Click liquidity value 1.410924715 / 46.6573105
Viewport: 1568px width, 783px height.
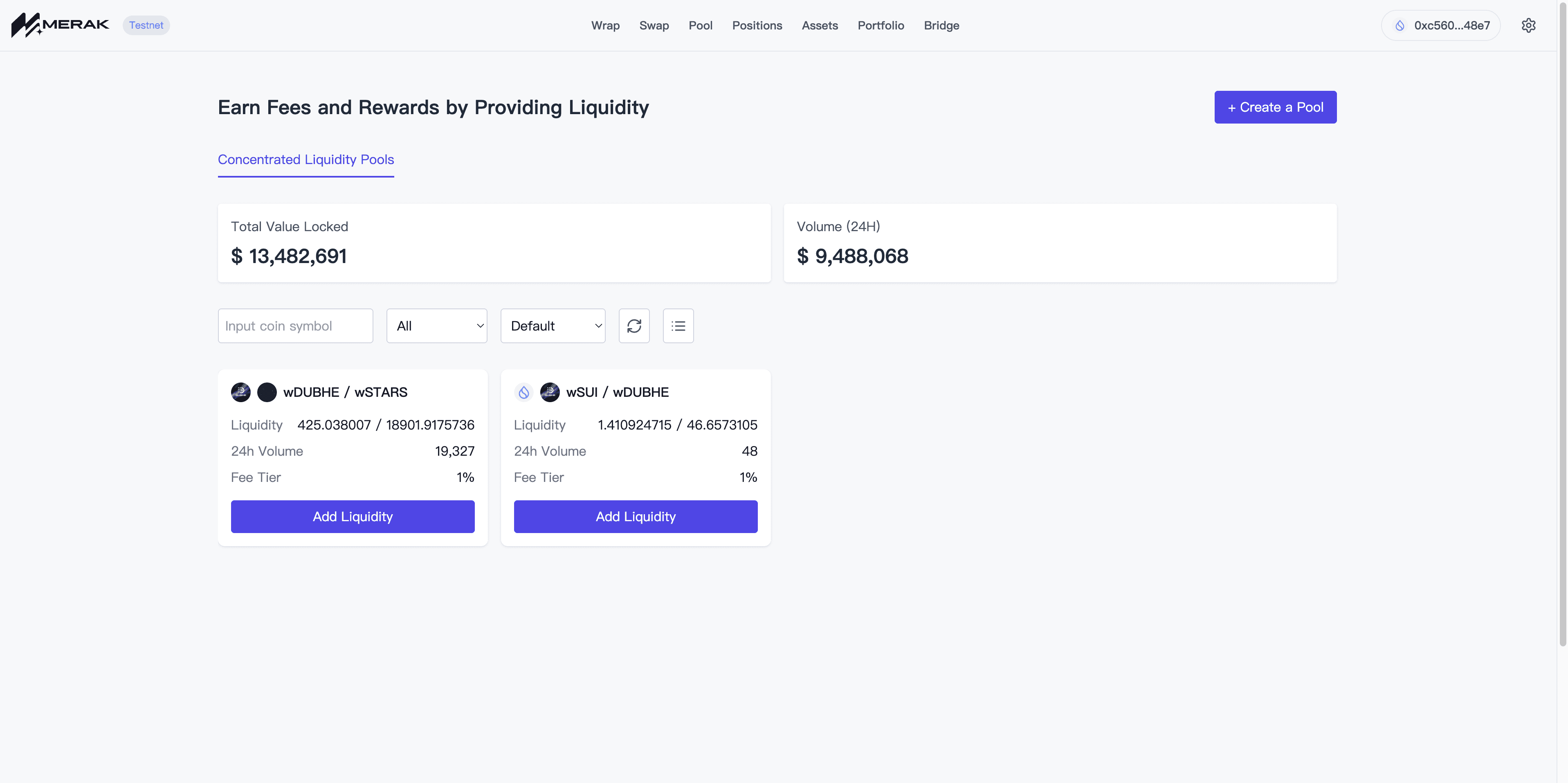(678, 425)
